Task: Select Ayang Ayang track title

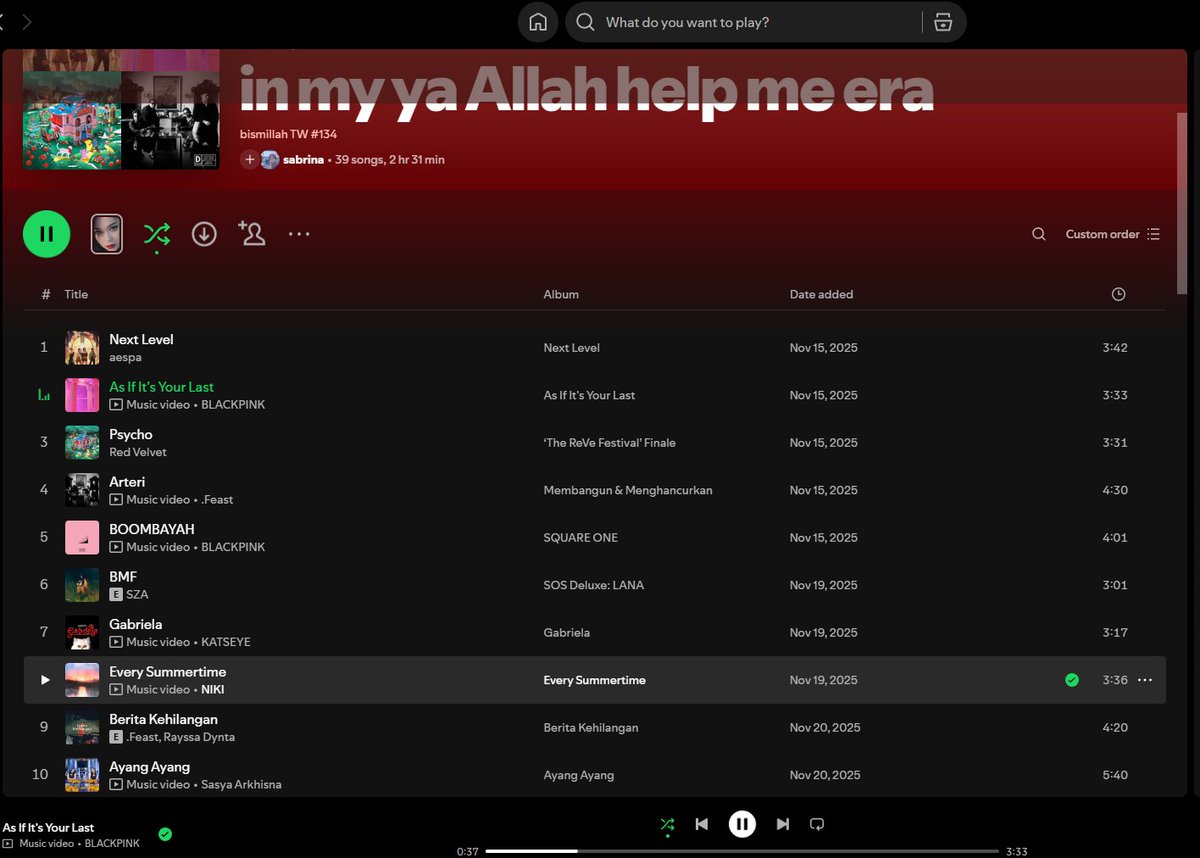Action: 150,767
